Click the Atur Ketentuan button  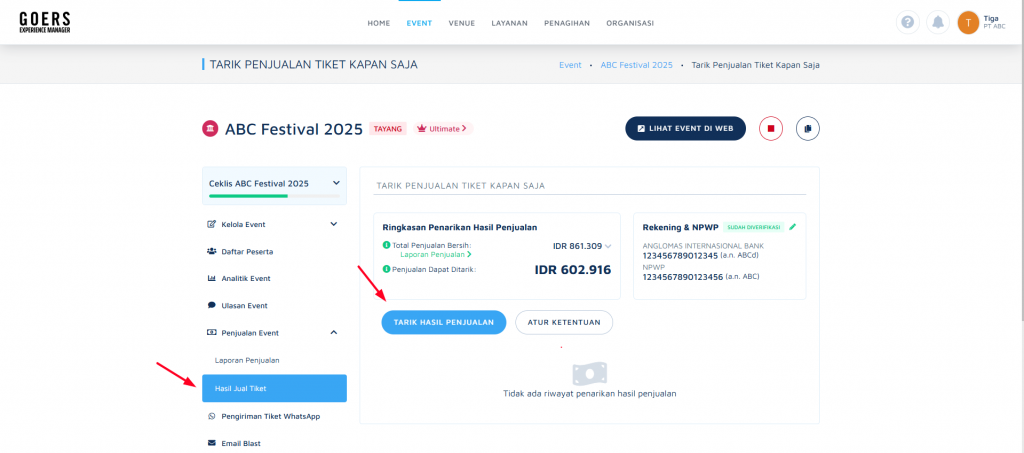click(564, 322)
